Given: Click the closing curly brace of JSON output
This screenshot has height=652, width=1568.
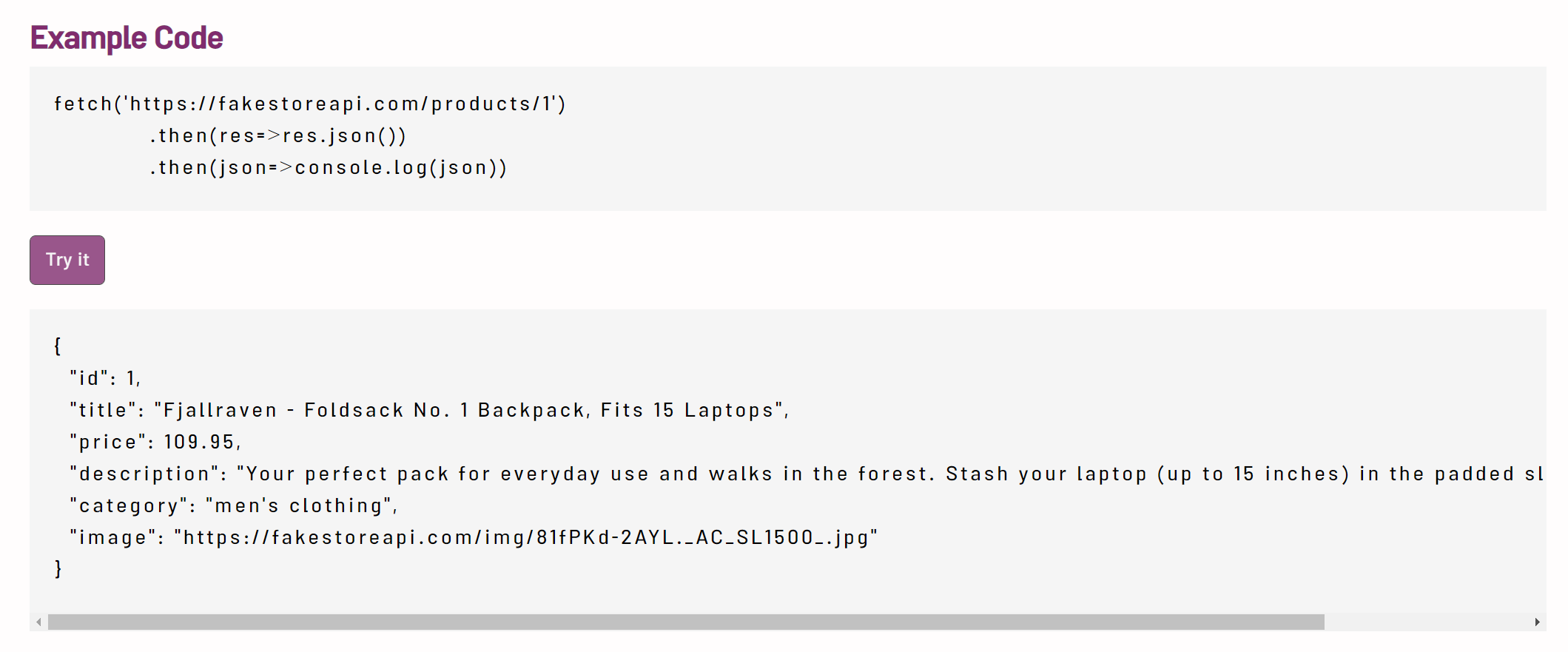Looking at the screenshot, I should point(58,568).
